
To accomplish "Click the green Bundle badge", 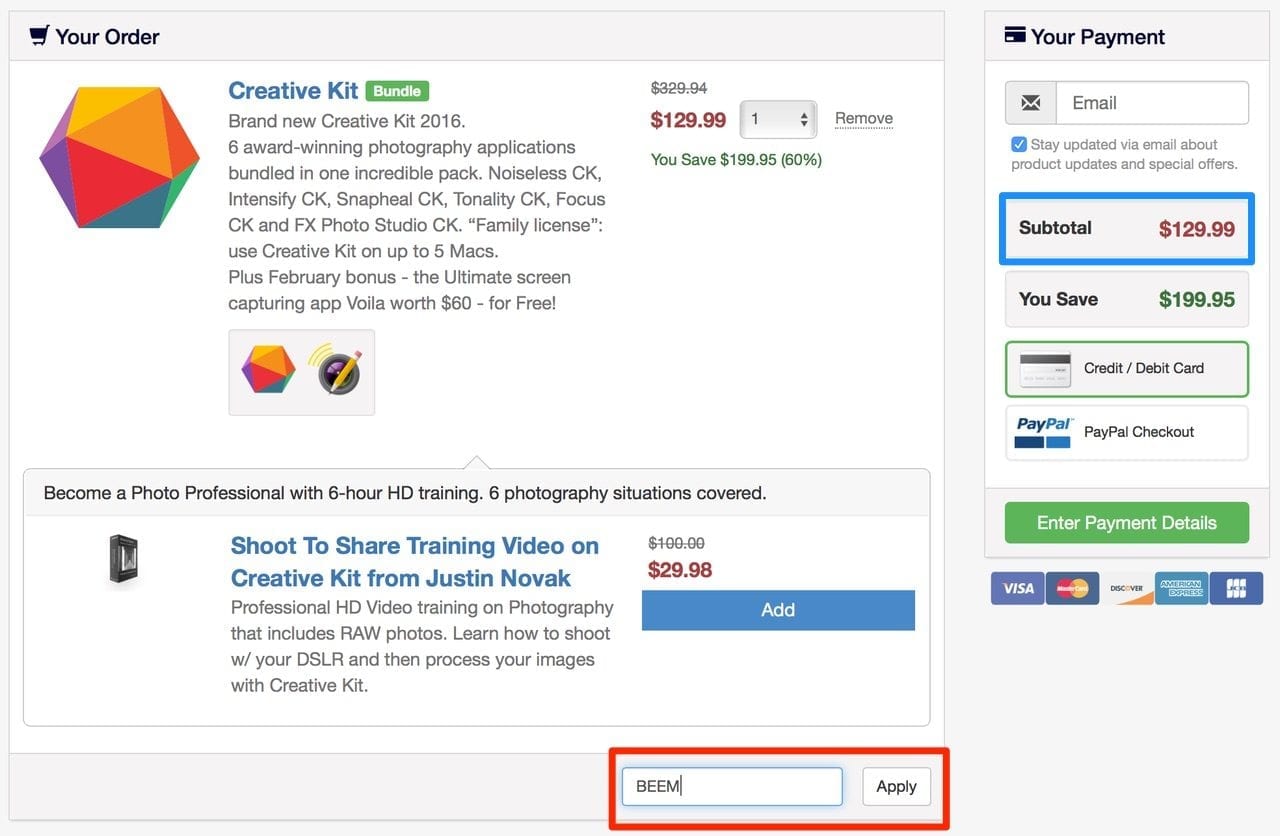I will 397,91.
